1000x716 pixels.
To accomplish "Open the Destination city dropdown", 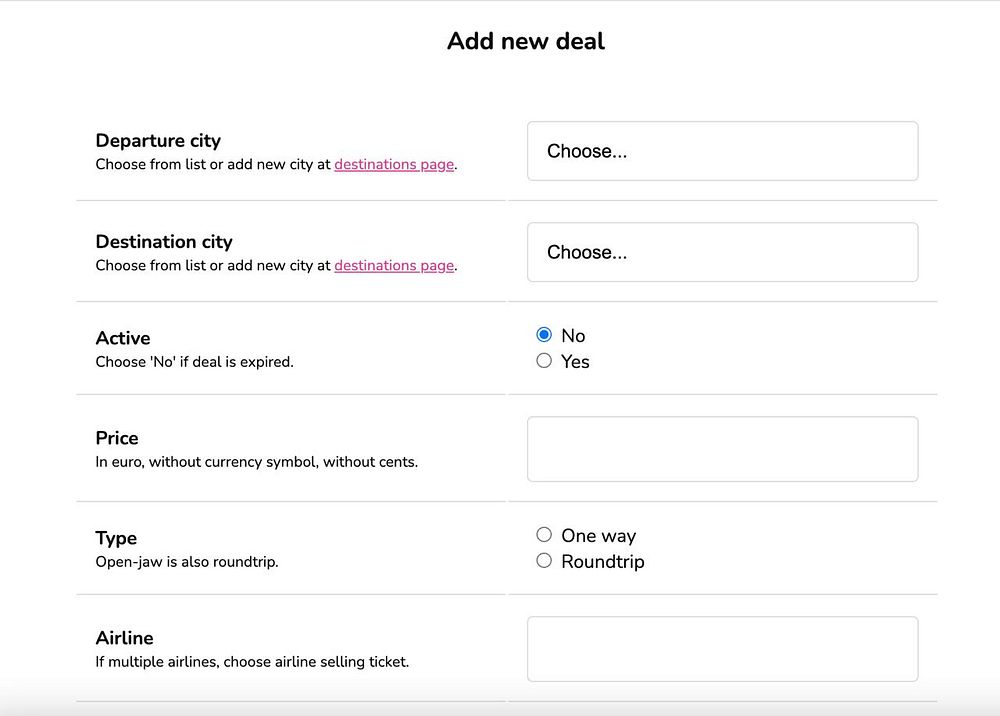I will point(722,252).
